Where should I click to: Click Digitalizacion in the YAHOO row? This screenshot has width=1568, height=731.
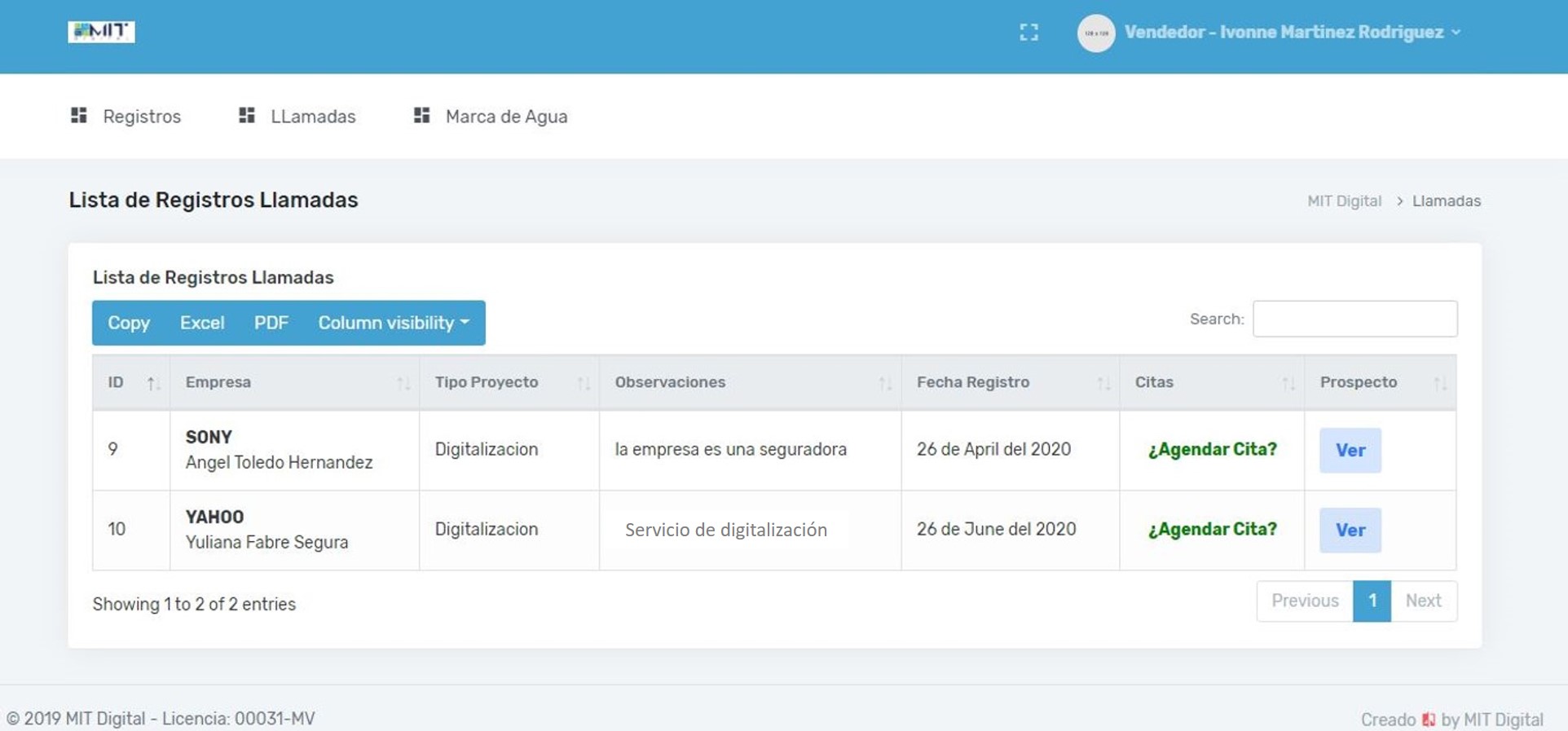486,529
